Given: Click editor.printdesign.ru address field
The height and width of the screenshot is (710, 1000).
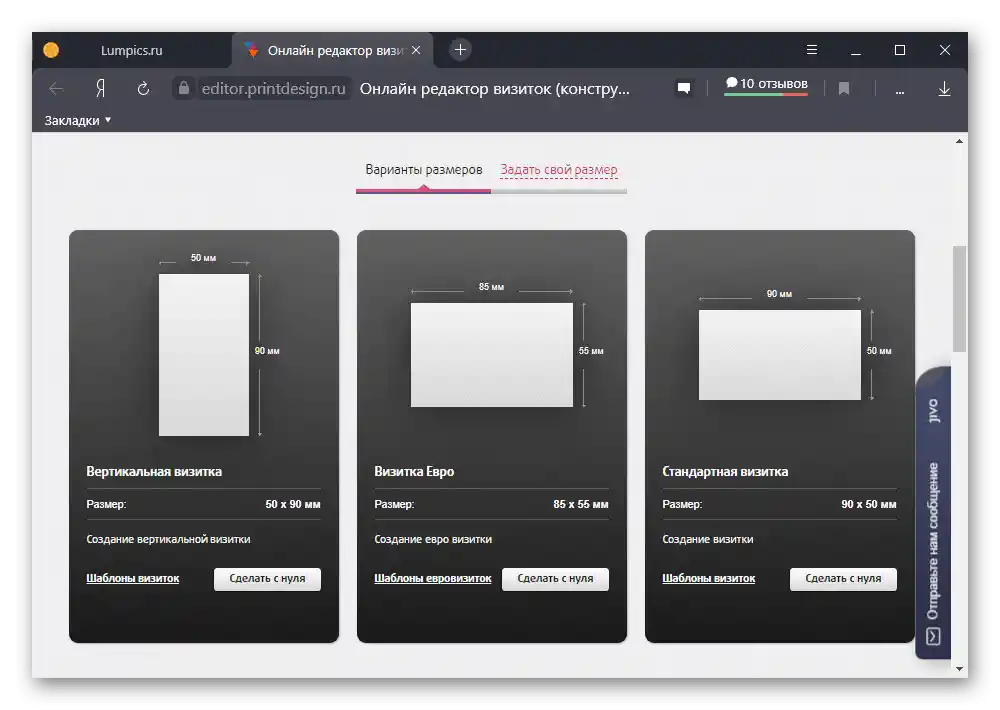Looking at the screenshot, I should [274, 89].
